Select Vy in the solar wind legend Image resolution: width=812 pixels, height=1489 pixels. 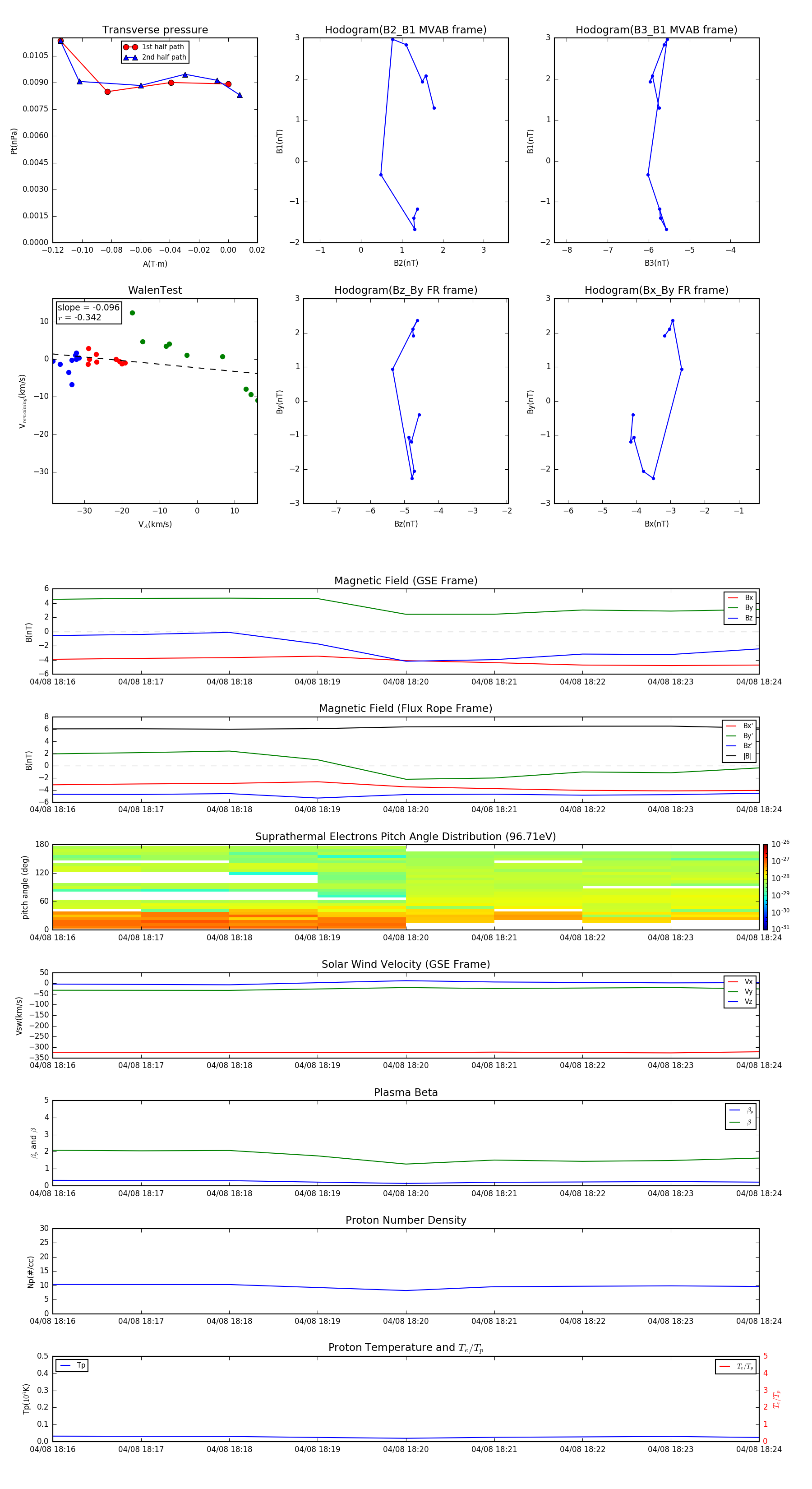click(740, 991)
